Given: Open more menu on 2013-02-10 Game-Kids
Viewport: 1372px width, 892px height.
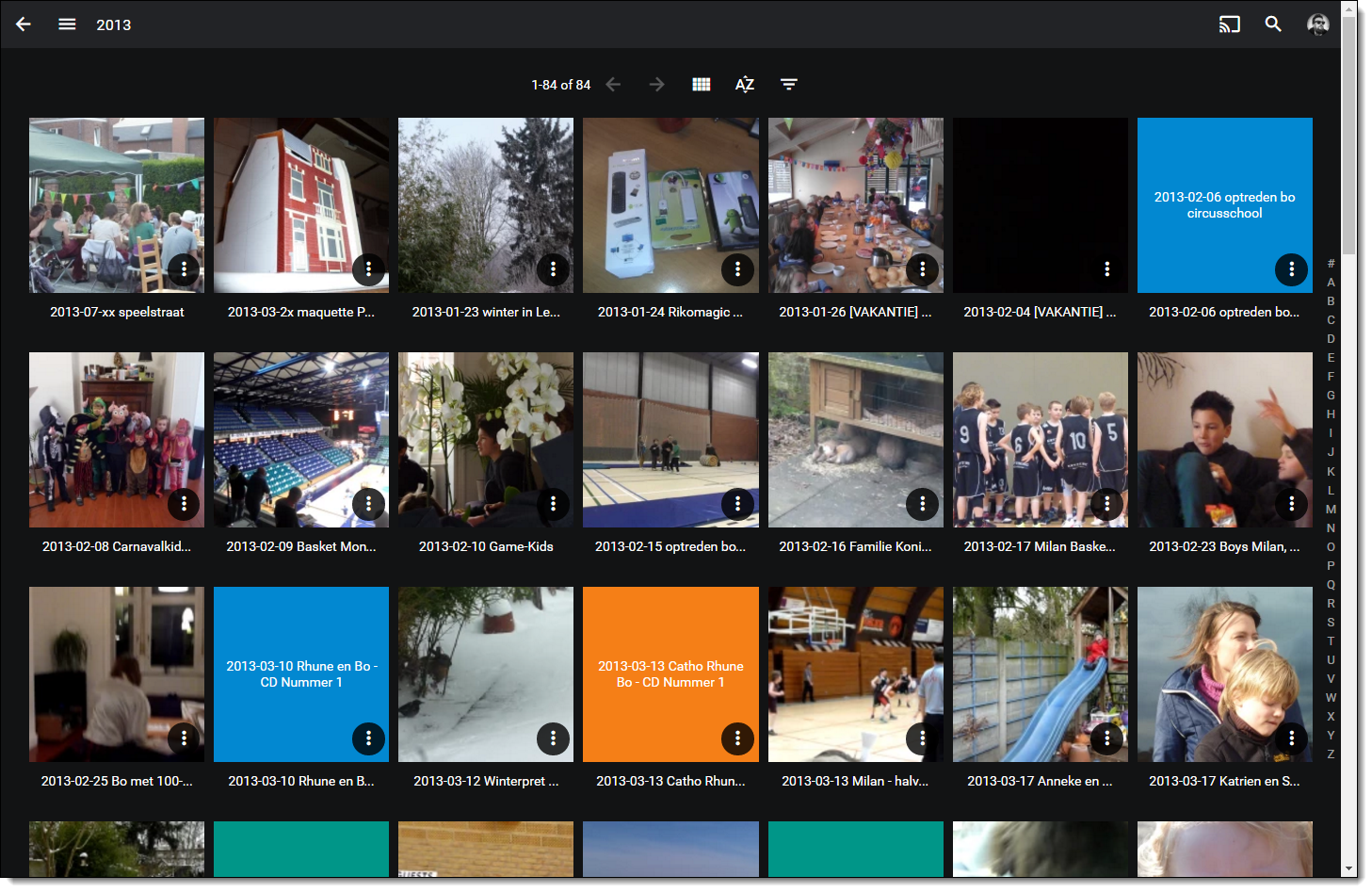Looking at the screenshot, I should (x=553, y=504).
